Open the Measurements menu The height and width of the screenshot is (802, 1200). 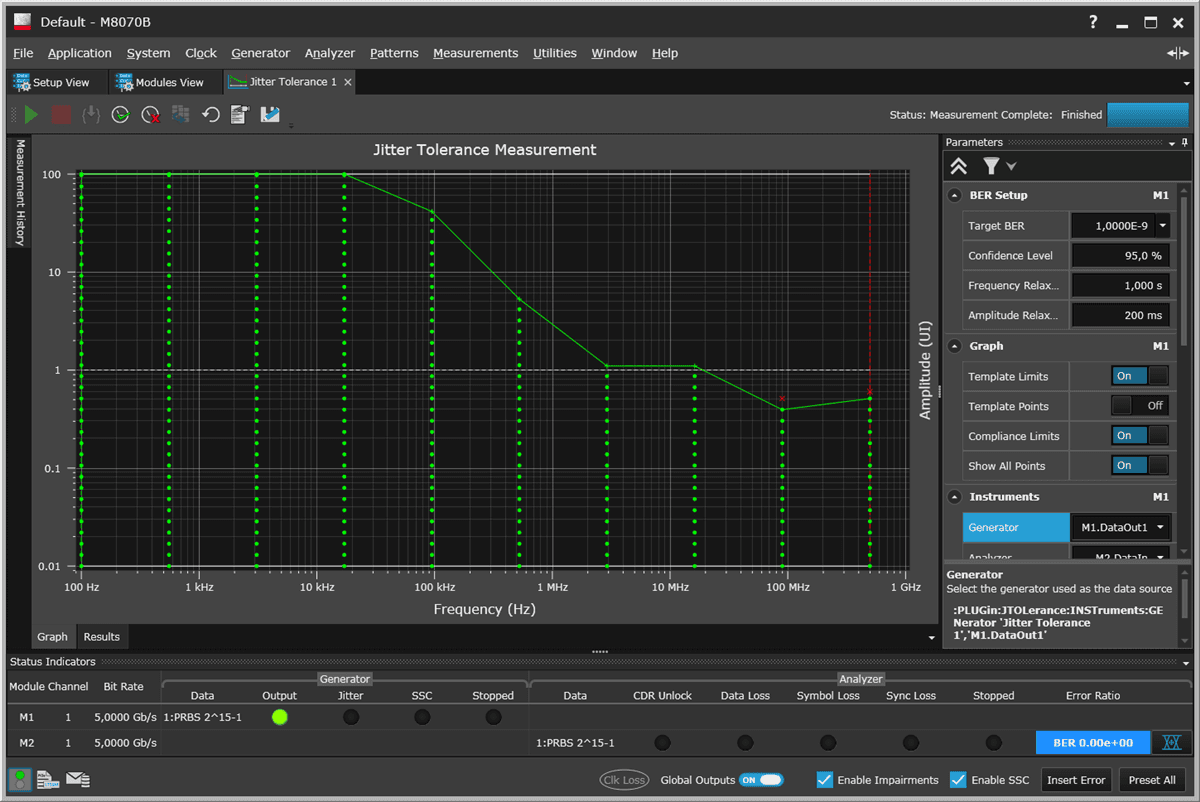(475, 53)
